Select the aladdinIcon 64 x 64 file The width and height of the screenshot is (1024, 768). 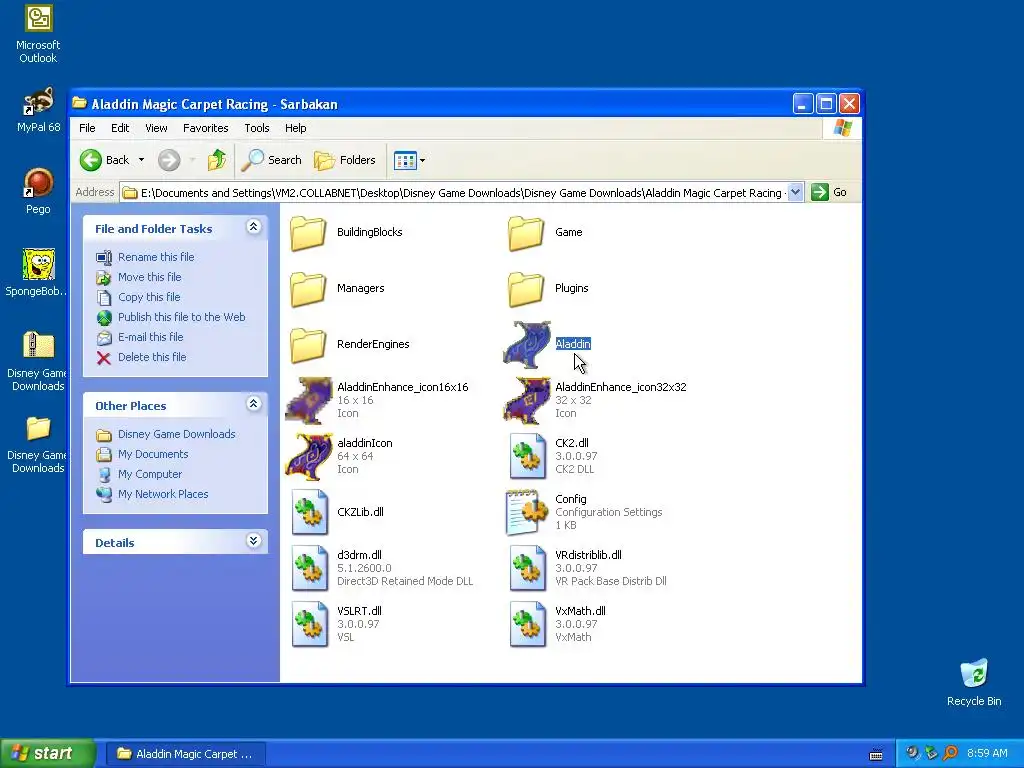[309, 456]
